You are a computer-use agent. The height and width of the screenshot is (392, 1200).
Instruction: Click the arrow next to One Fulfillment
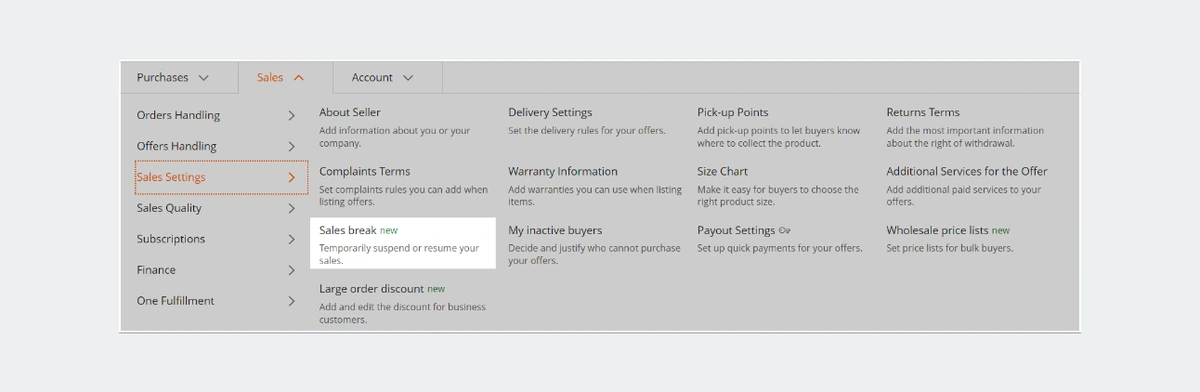point(291,301)
